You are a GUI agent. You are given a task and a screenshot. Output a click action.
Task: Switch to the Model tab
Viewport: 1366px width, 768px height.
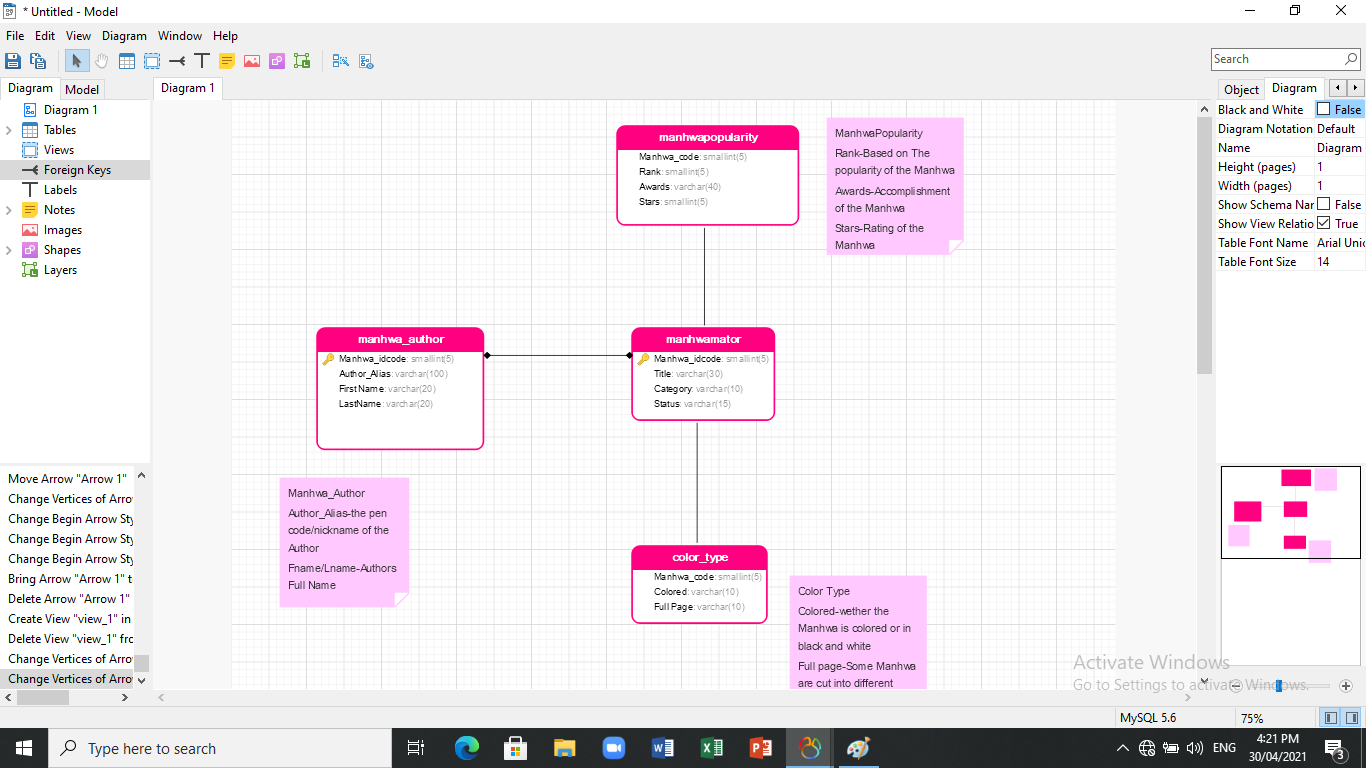tap(82, 89)
